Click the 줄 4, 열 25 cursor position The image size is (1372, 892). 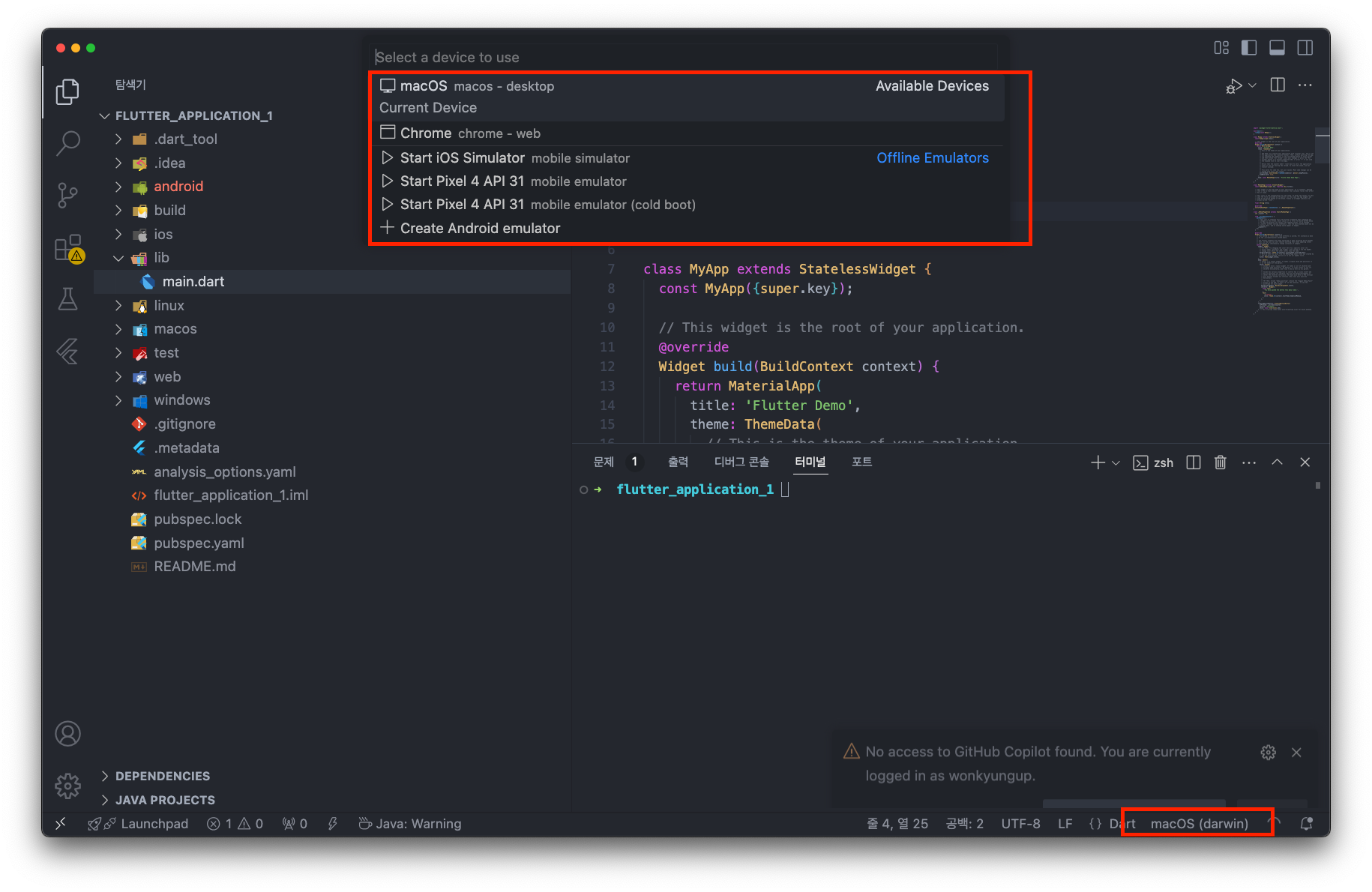click(x=897, y=824)
